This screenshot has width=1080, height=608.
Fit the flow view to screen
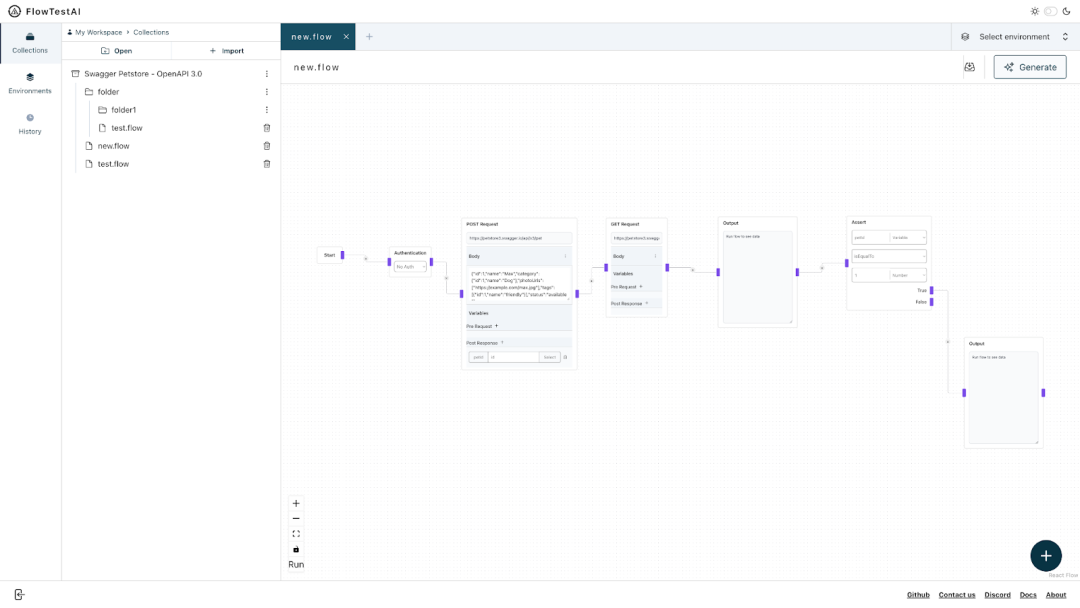[x=296, y=534]
